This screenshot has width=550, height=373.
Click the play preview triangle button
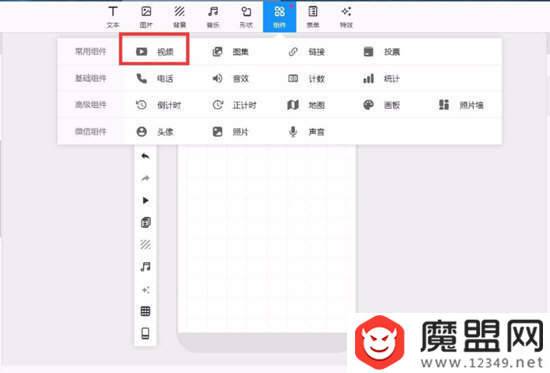(145, 200)
